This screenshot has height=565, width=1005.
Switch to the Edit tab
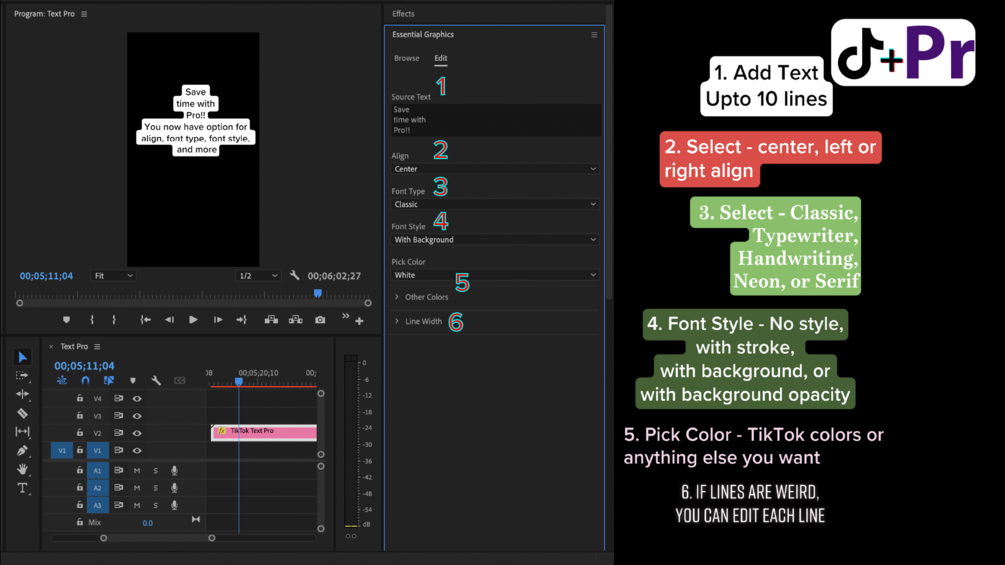441,58
